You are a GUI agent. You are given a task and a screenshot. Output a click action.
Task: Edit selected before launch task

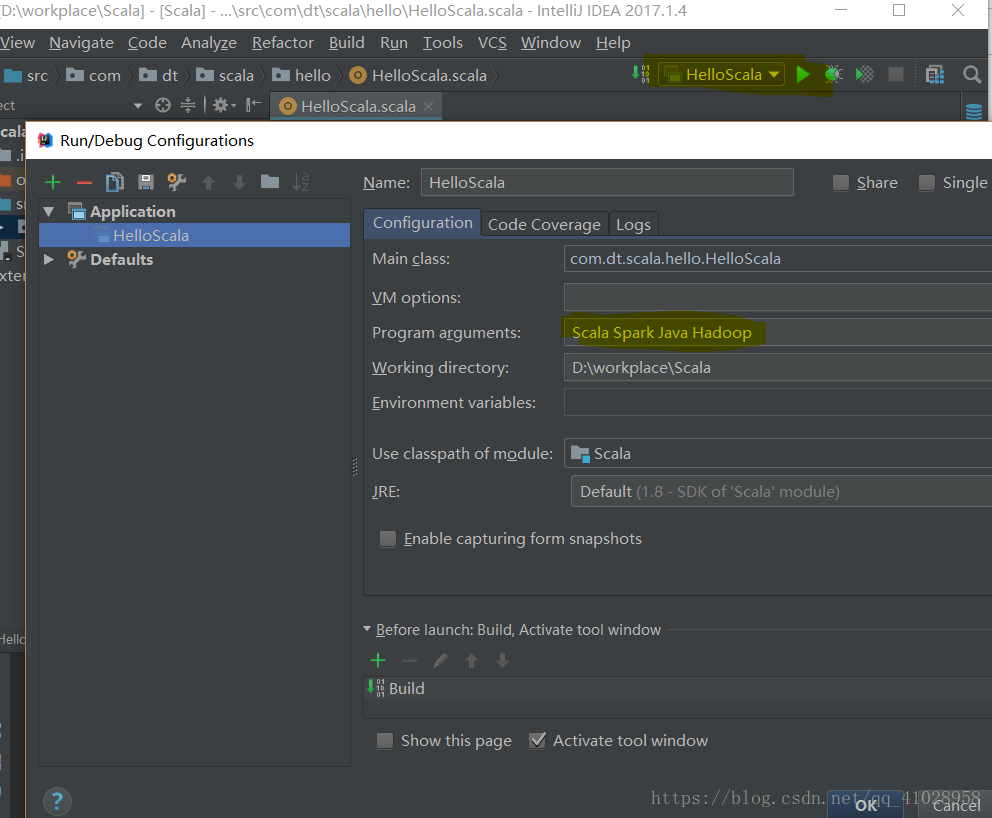tap(440, 660)
